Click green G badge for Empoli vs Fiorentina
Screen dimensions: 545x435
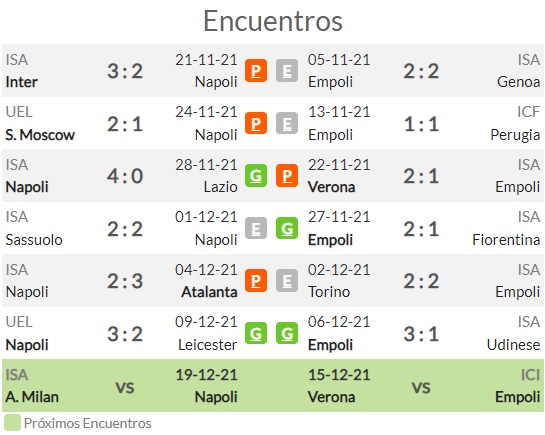(287, 228)
